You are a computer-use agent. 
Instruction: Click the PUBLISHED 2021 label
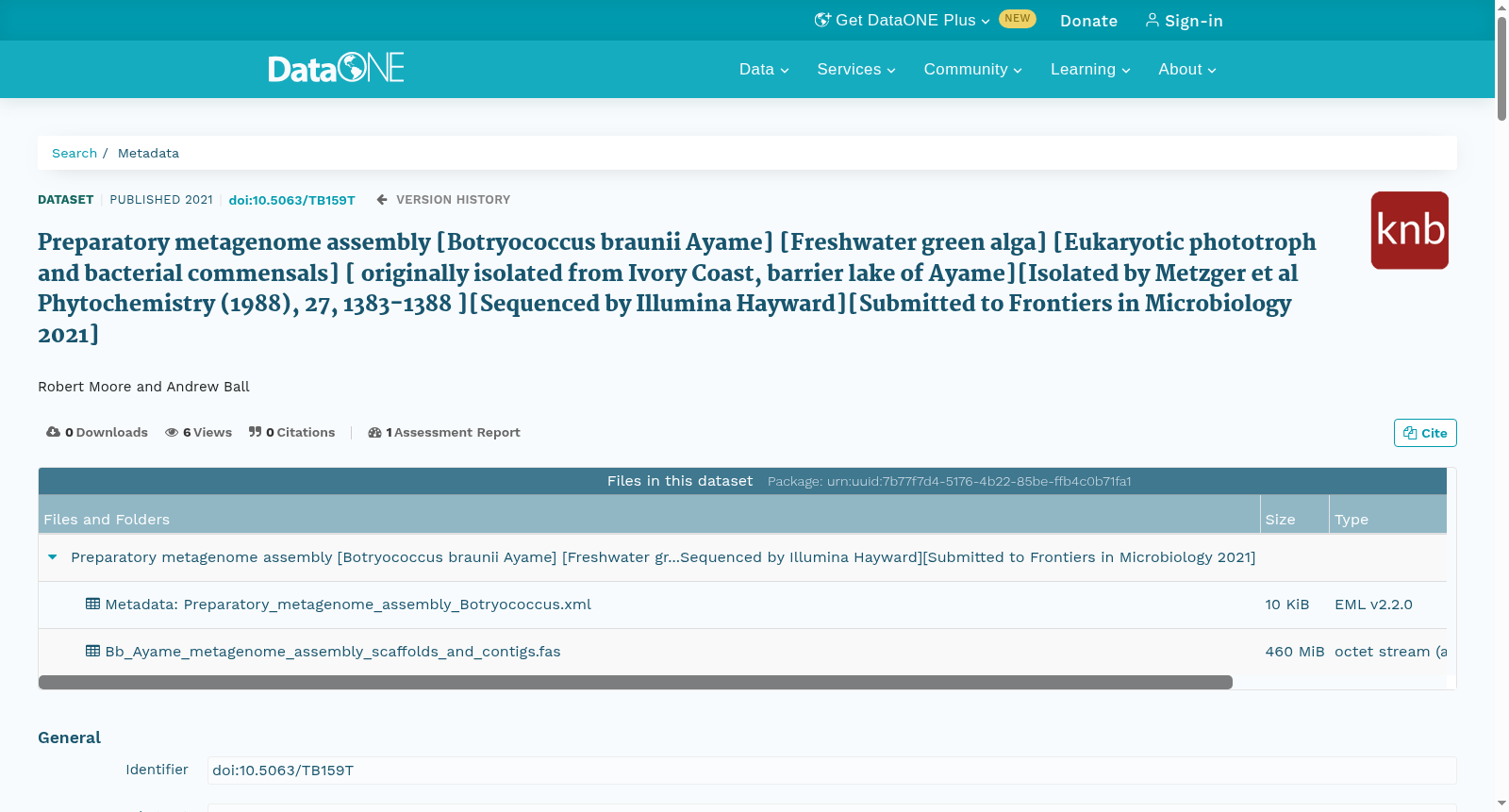coord(161,200)
